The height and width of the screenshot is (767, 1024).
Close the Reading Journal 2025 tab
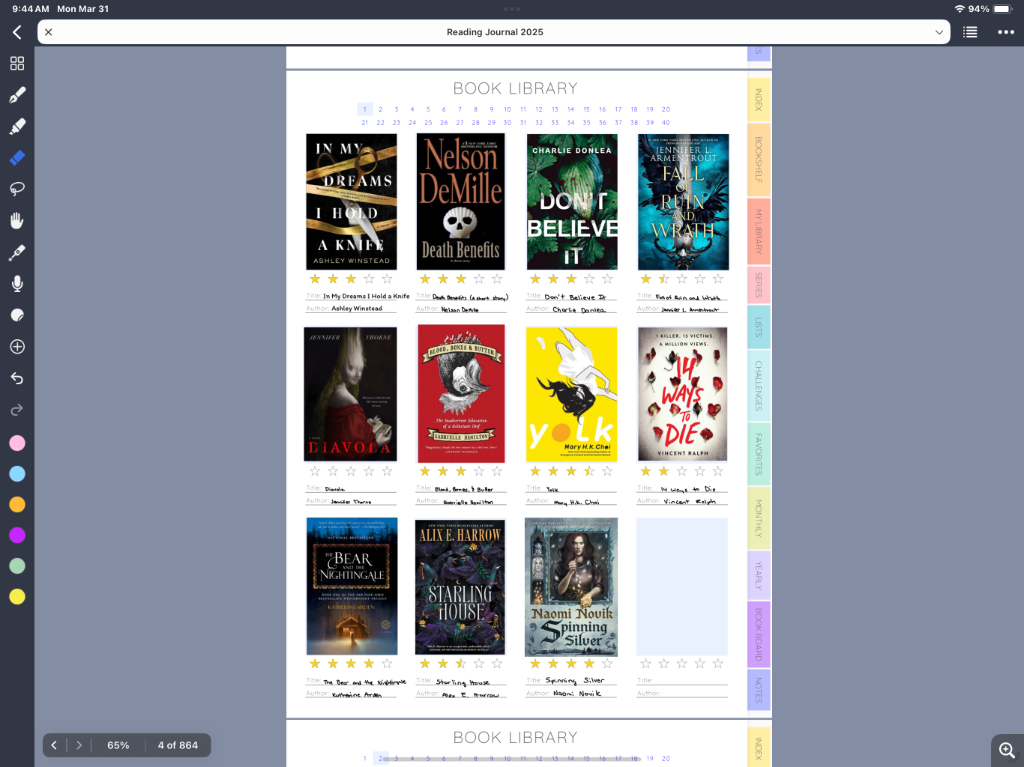(48, 32)
